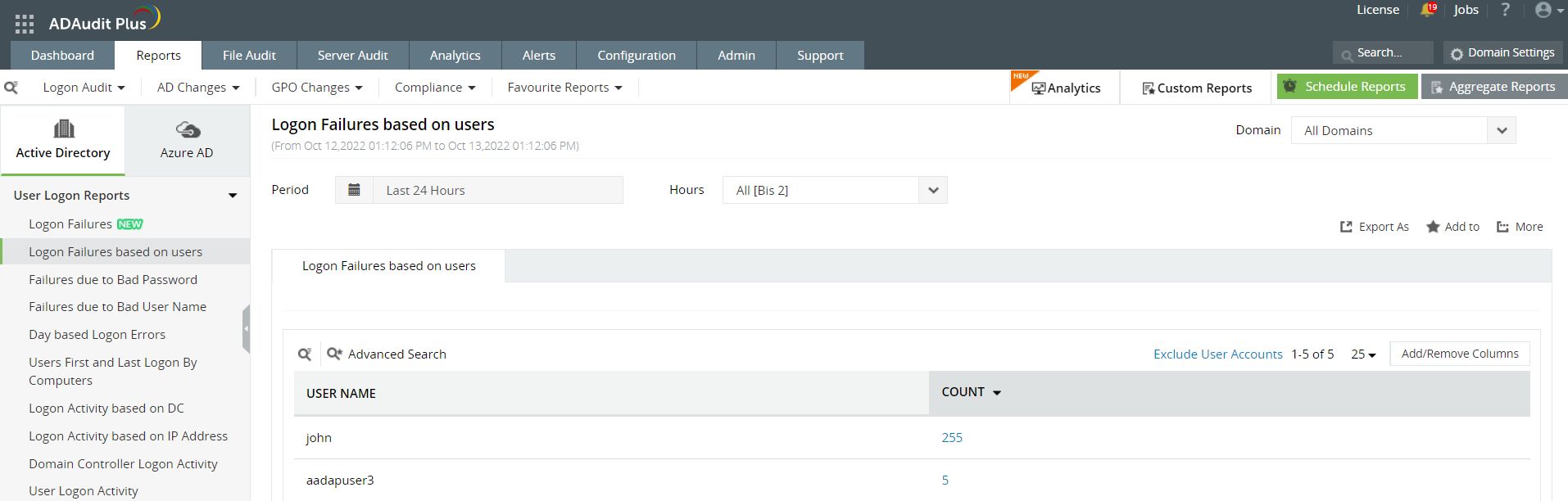Screen dimensions: 1568x501
Task: Click the calendar icon beside Period
Action: pos(354,190)
